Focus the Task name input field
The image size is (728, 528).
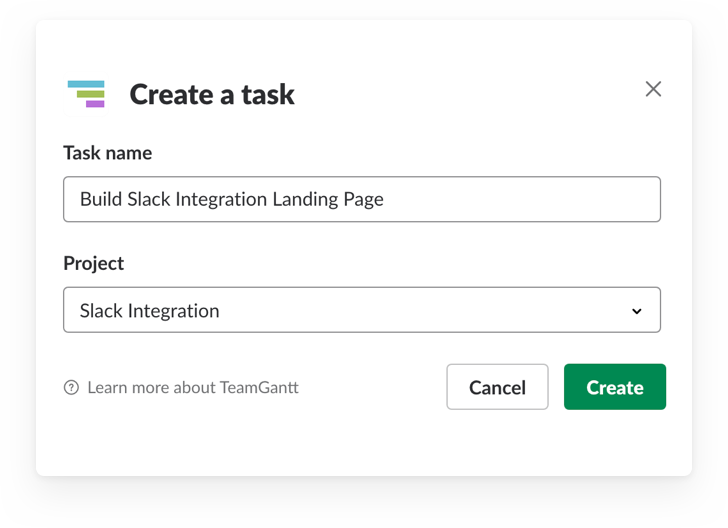click(x=362, y=199)
